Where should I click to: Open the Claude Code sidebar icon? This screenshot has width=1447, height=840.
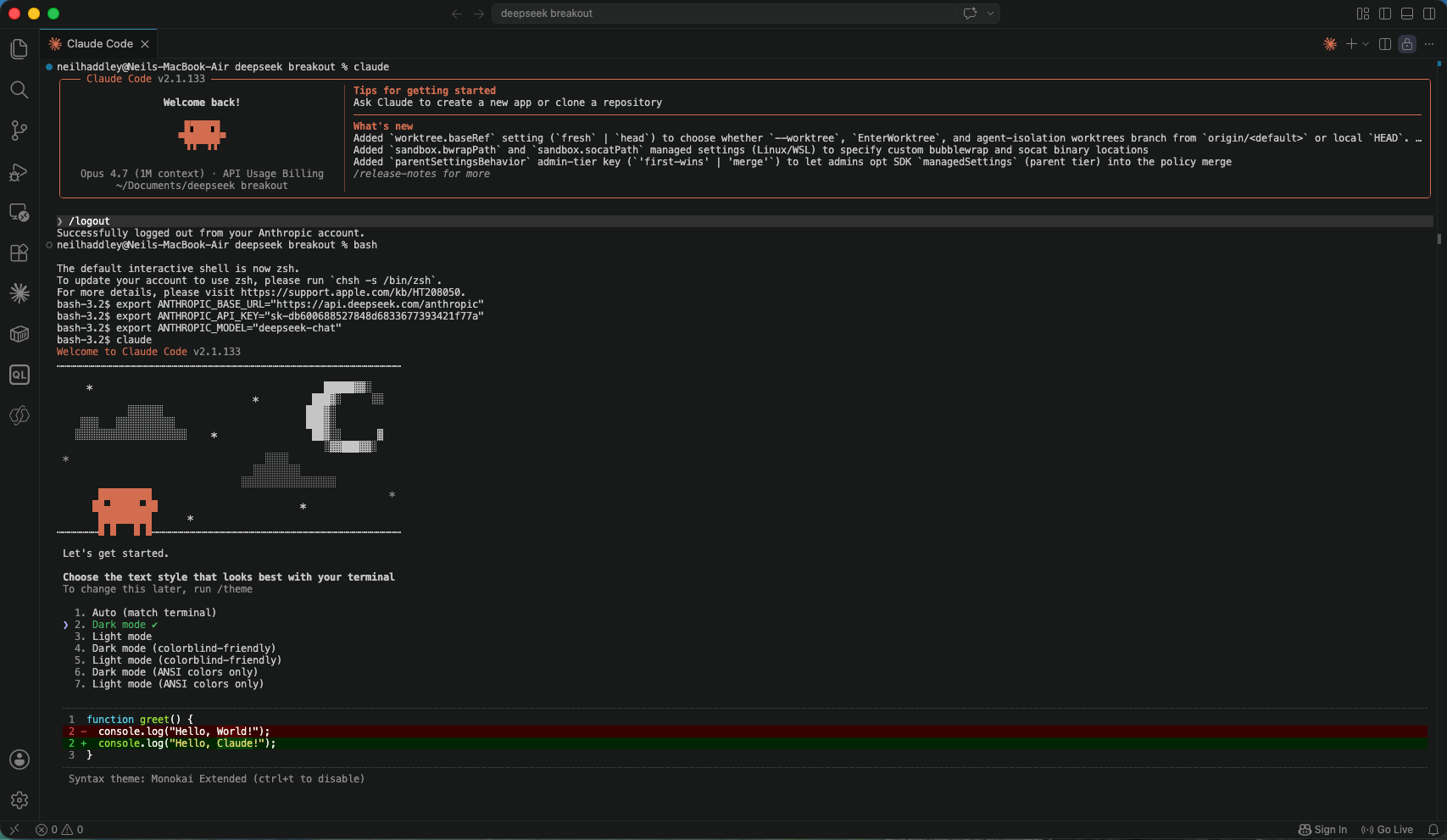(x=19, y=293)
